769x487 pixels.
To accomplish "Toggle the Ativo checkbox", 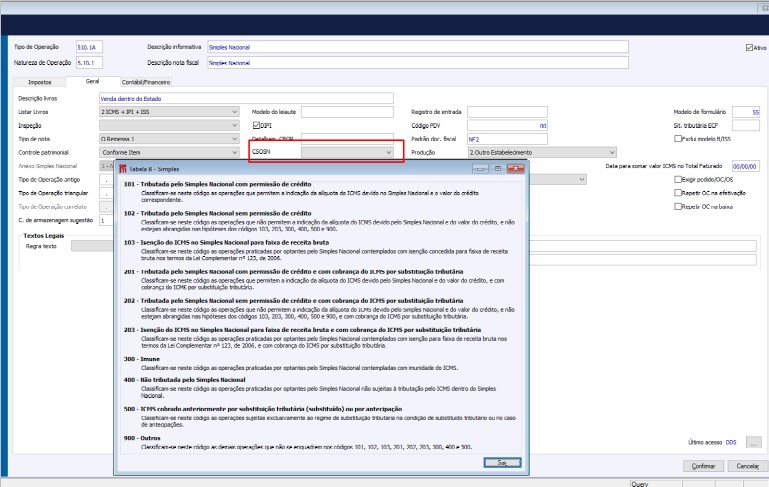I will 749,48.
